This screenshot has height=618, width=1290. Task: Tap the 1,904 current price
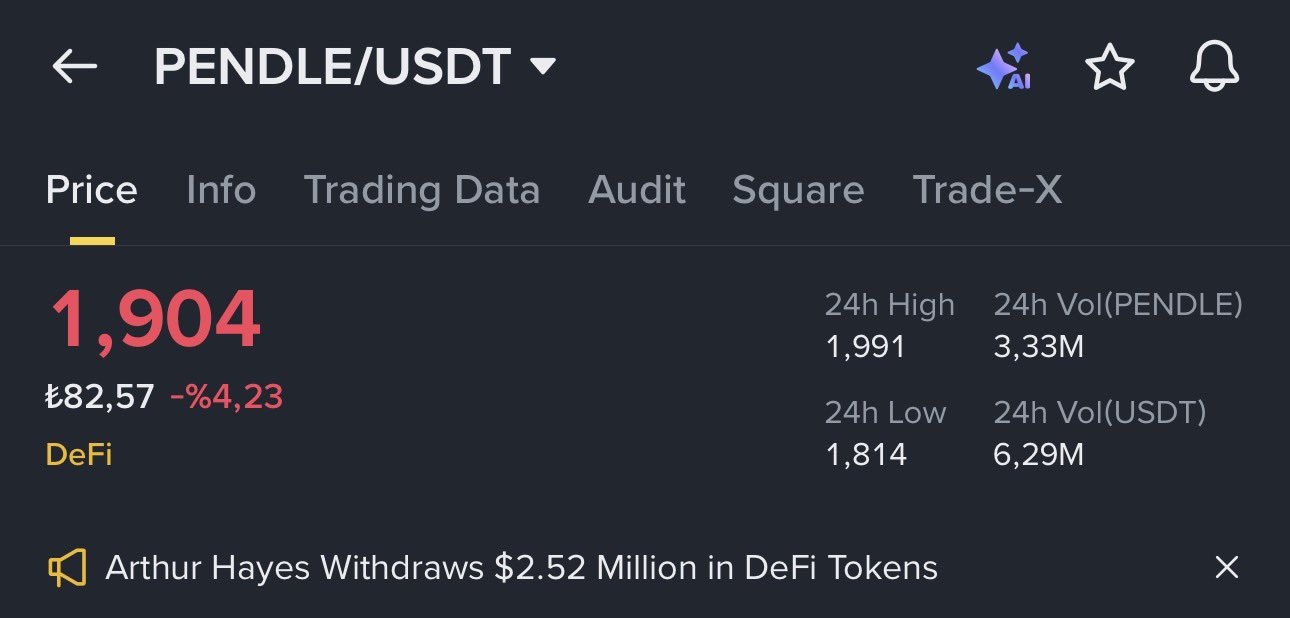coord(155,320)
